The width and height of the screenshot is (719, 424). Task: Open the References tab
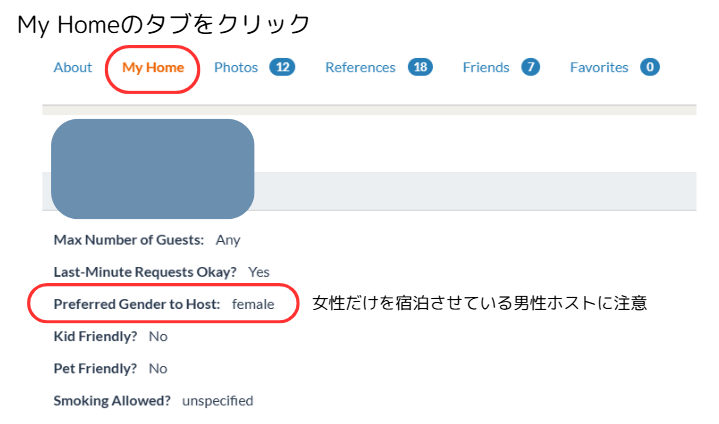coord(360,67)
